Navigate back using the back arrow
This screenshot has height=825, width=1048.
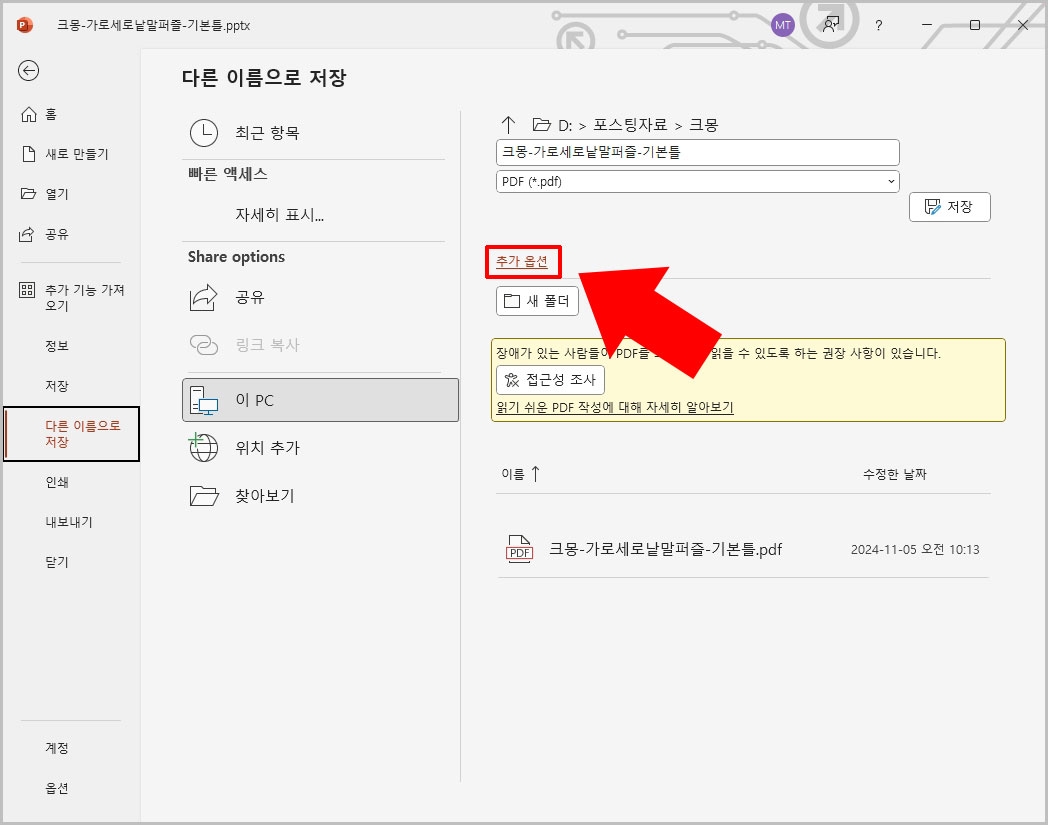(x=28, y=71)
